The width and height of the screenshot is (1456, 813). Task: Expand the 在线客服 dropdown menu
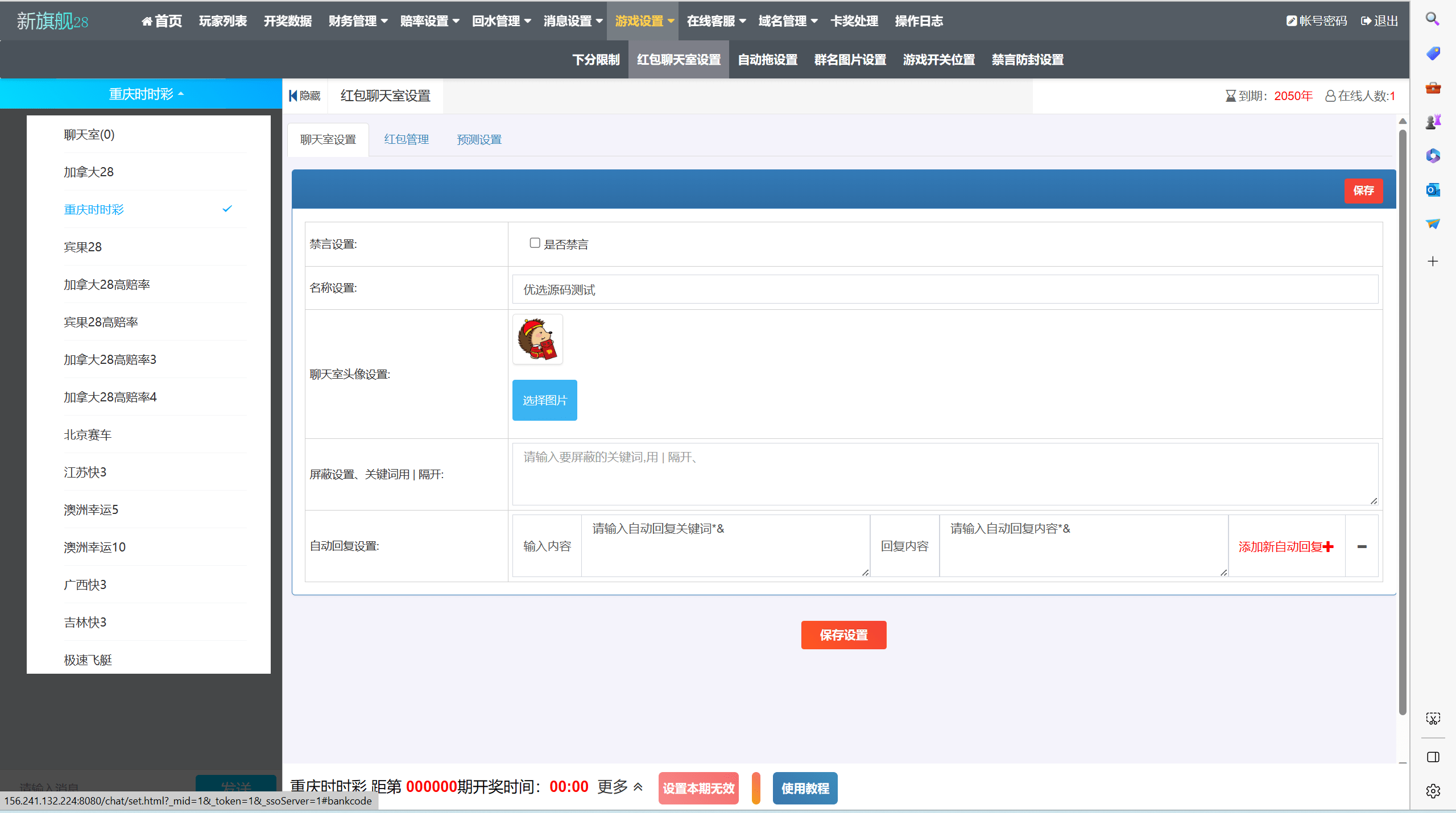716,21
